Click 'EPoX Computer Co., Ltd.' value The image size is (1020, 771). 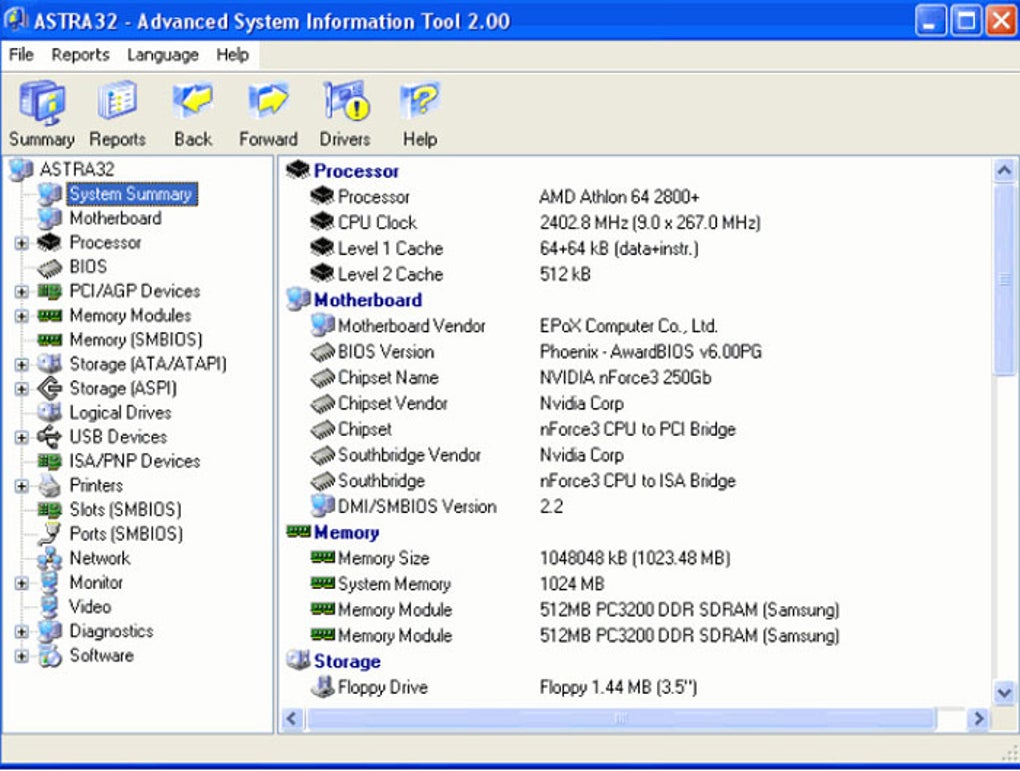tap(628, 326)
